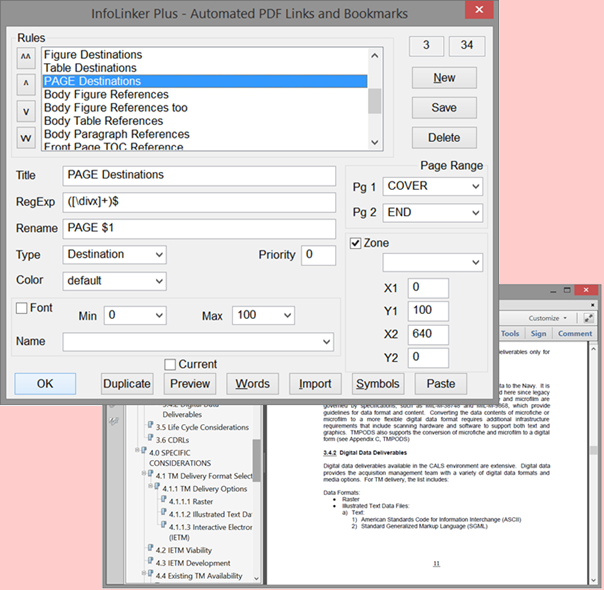604x590 pixels.
Task: Move rule down one position
Action: [x=26, y=111]
